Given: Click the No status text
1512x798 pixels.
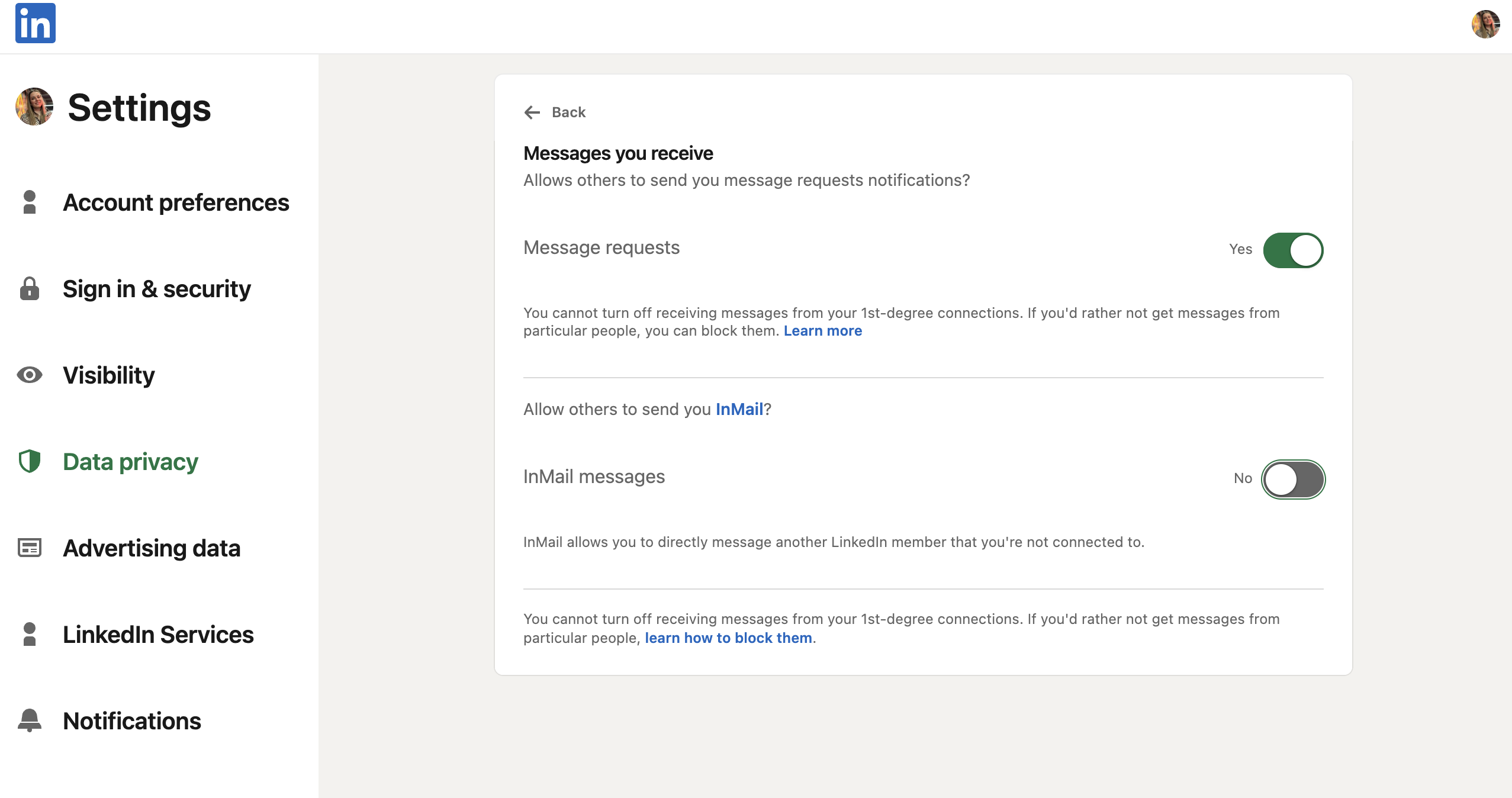Looking at the screenshot, I should [x=1243, y=478].
